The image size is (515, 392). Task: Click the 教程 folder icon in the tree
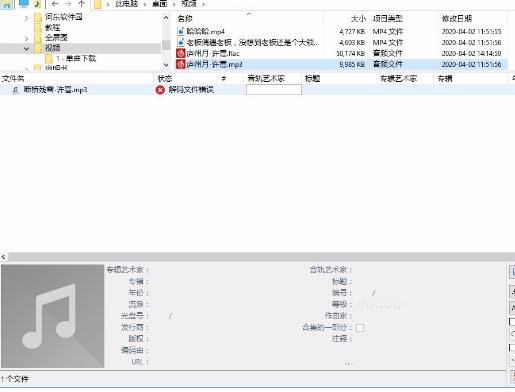pyautogui.click(x=38, y=28)
